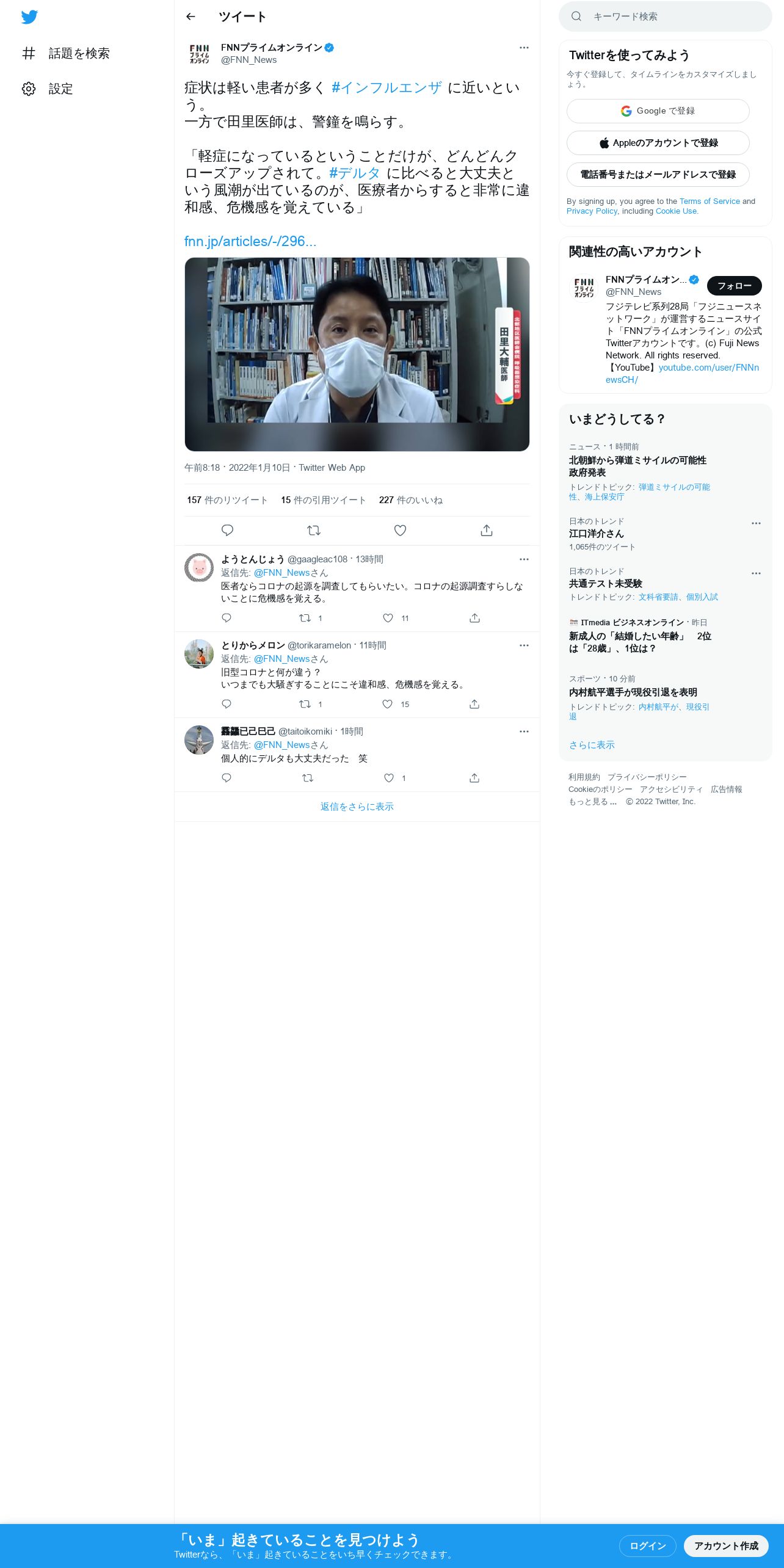Reply to the main FNN tweet

[227, 530]
